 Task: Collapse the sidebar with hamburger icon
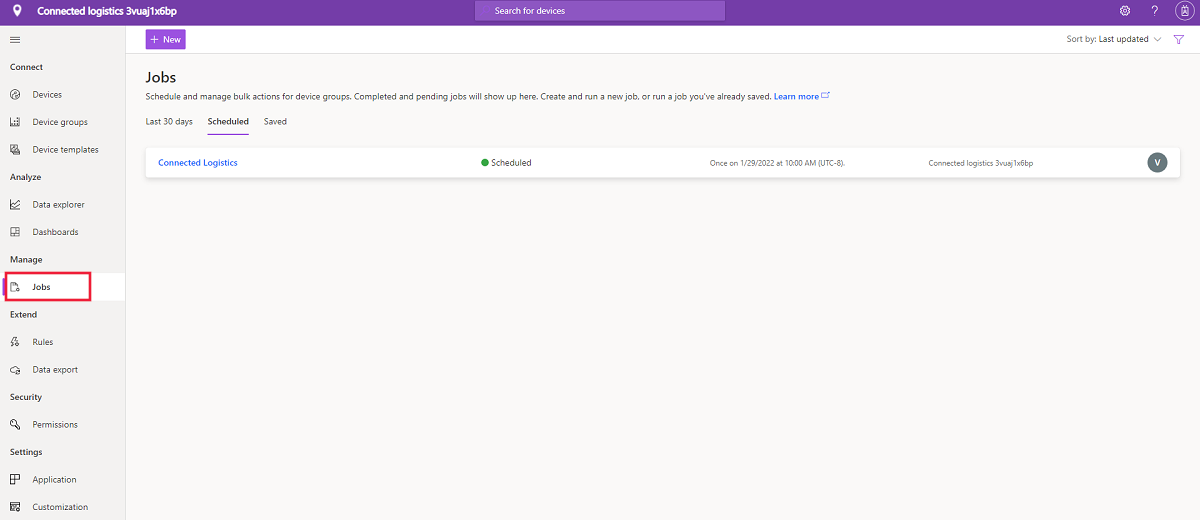[15, 39]
